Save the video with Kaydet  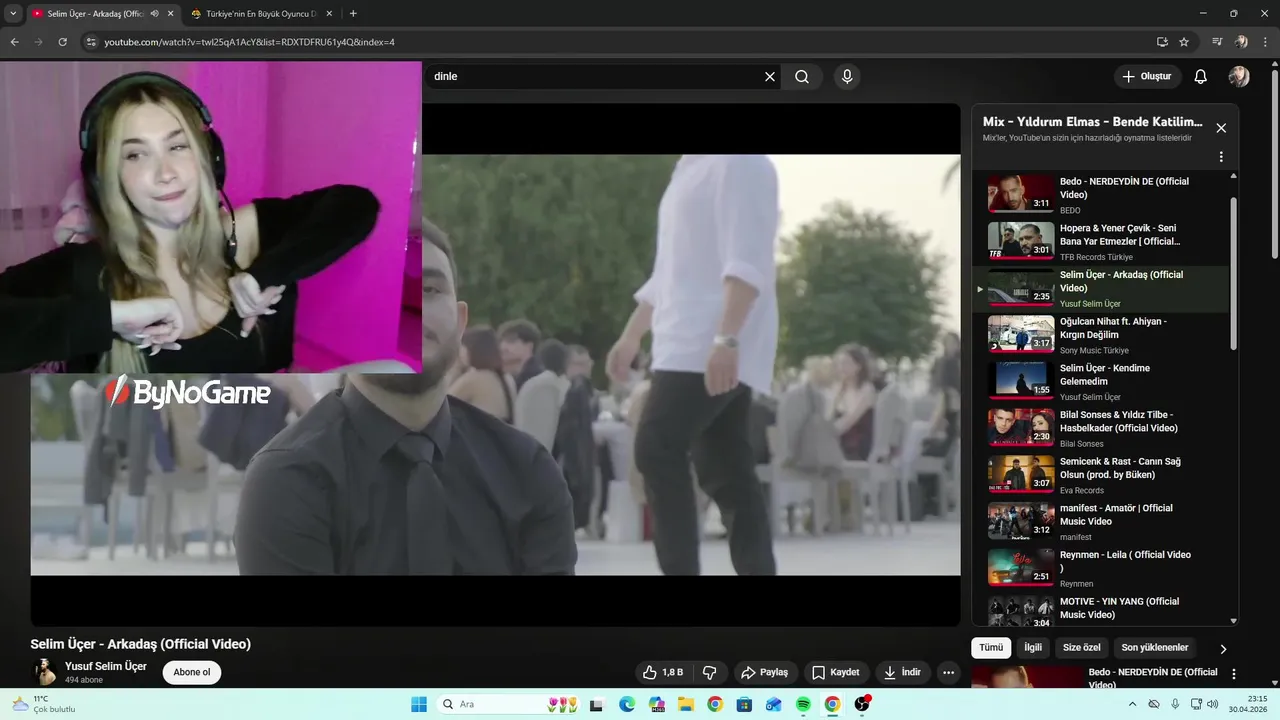[x=836, y=673]
